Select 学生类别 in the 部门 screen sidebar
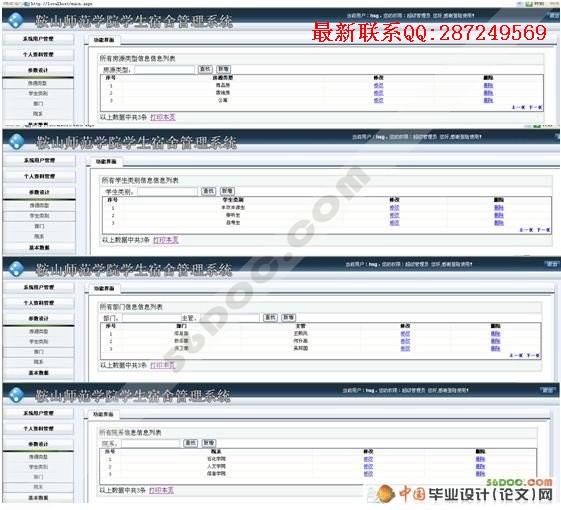Image resolution: width=561 pixels, height=510 pixels. pos(39,341)
